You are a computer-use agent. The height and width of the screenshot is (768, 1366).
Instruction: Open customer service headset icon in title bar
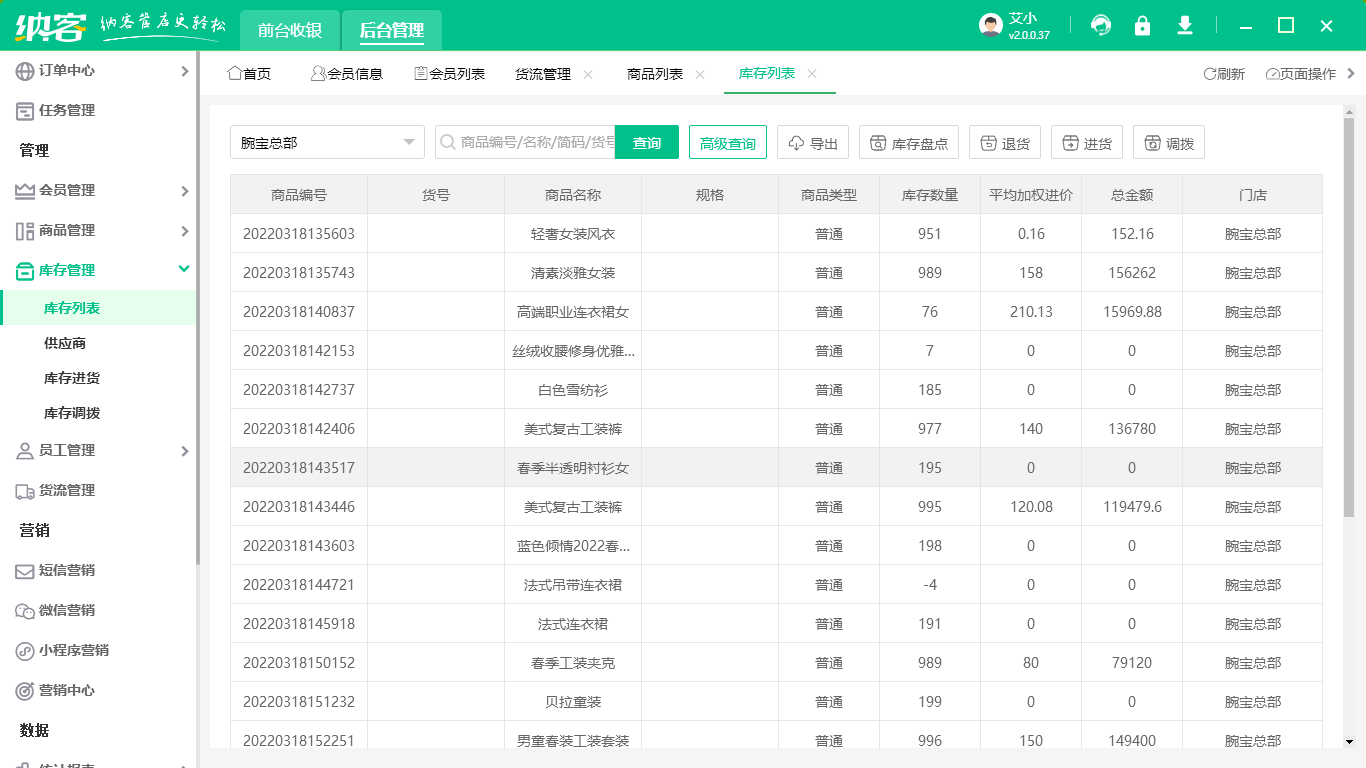point(1101,25)
